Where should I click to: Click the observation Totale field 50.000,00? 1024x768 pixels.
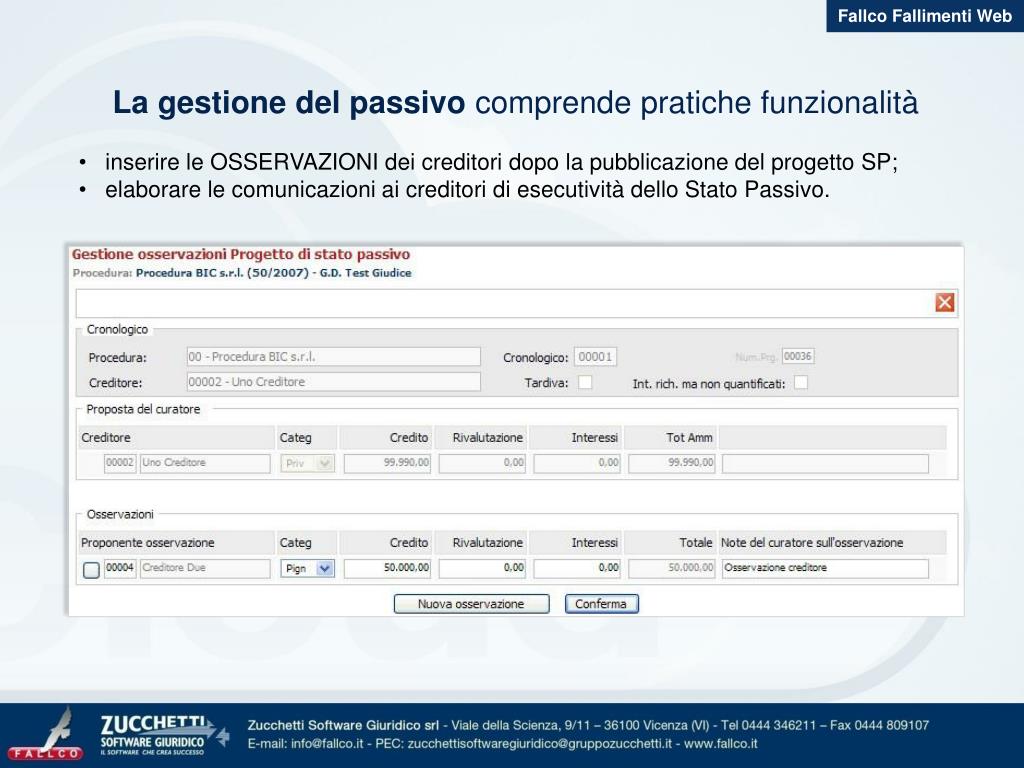[x=671, y=568]
